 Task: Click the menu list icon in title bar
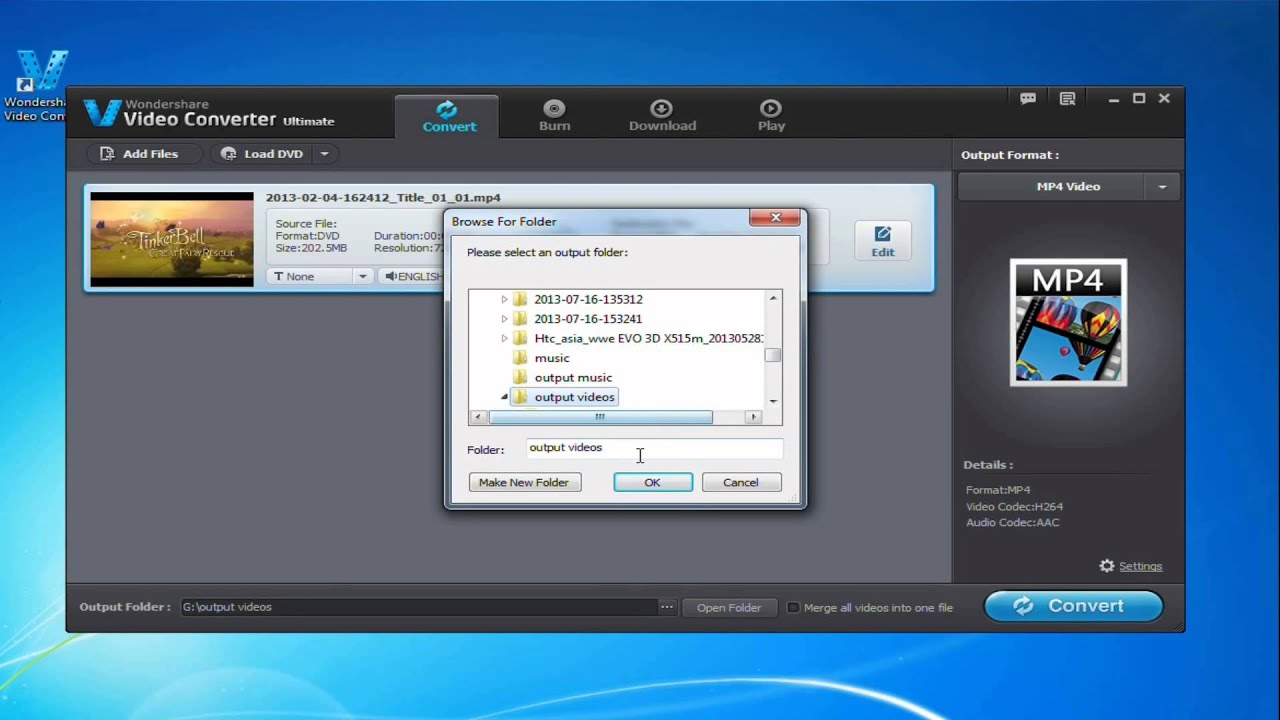point(1067,99)
